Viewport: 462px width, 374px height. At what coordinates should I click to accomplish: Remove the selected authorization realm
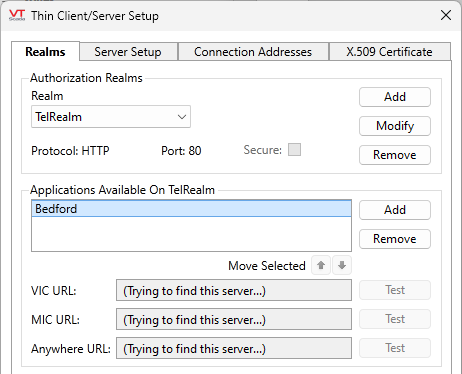tap(395, 155)
